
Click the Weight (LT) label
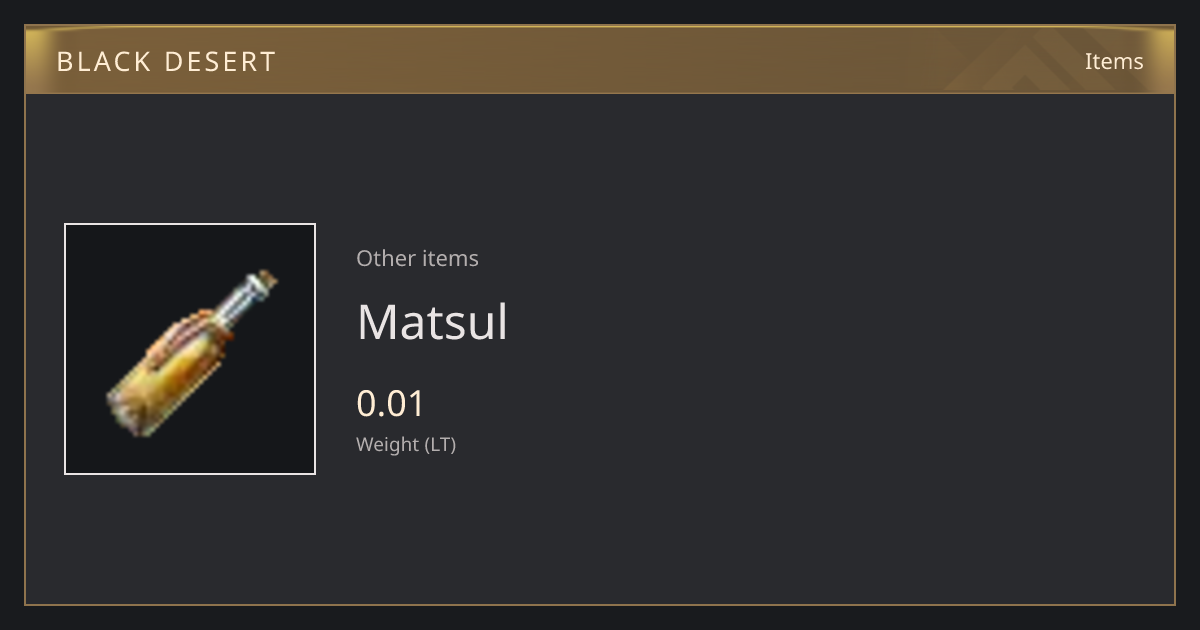(x=406, y=444)
